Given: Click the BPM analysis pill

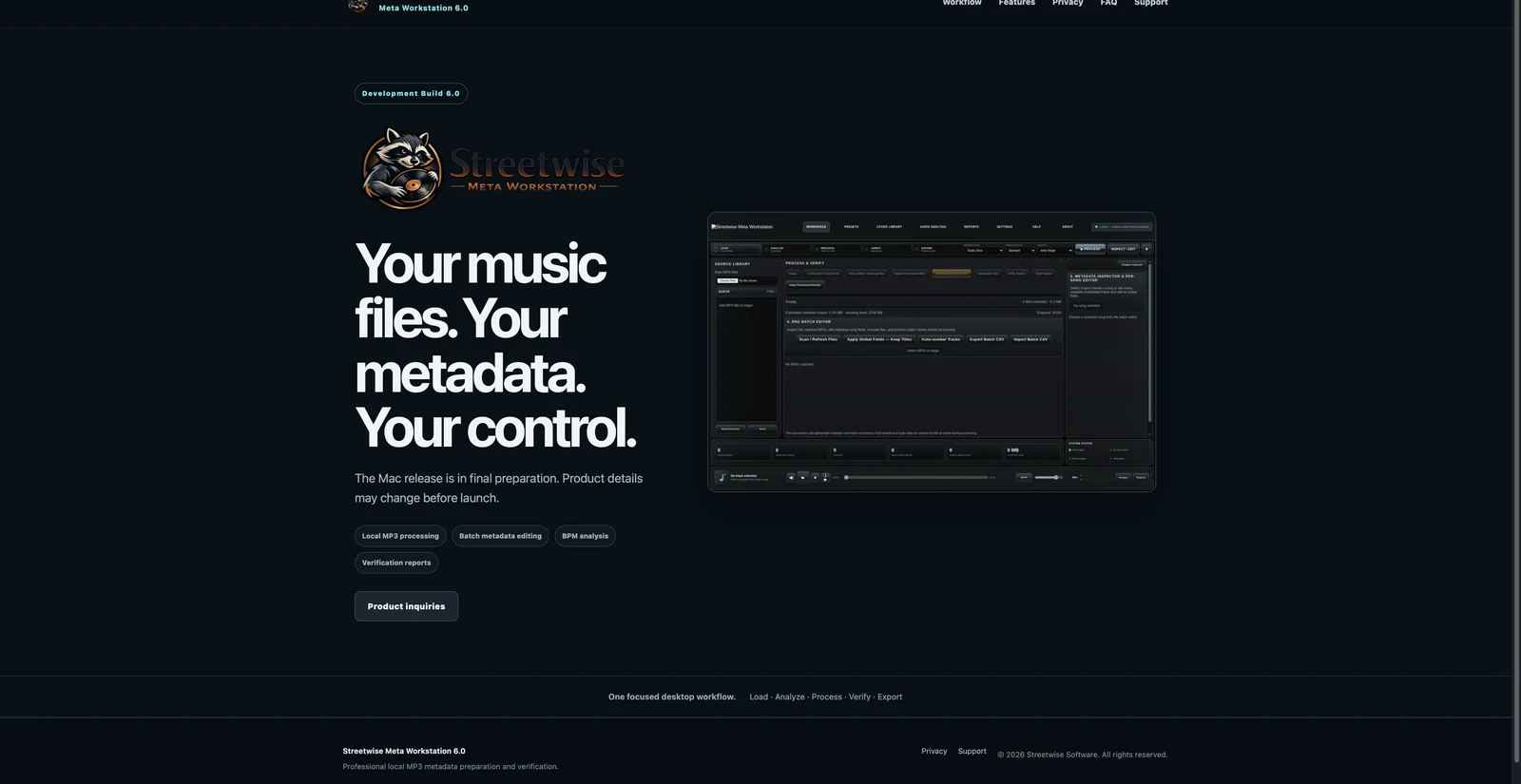Looking at the screenshot, I should point(585,536).
